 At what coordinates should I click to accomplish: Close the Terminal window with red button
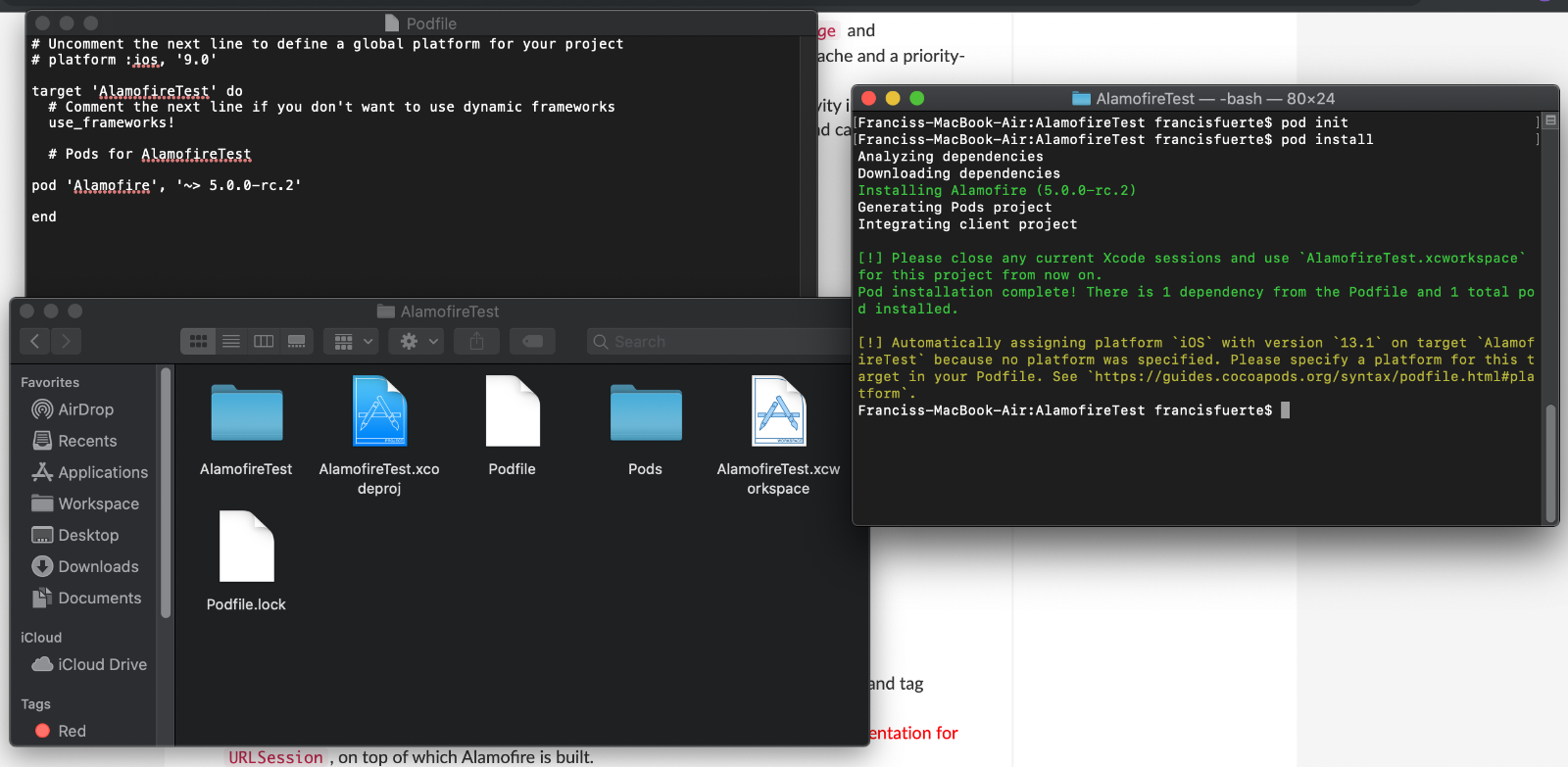click(x=868, y=98)
